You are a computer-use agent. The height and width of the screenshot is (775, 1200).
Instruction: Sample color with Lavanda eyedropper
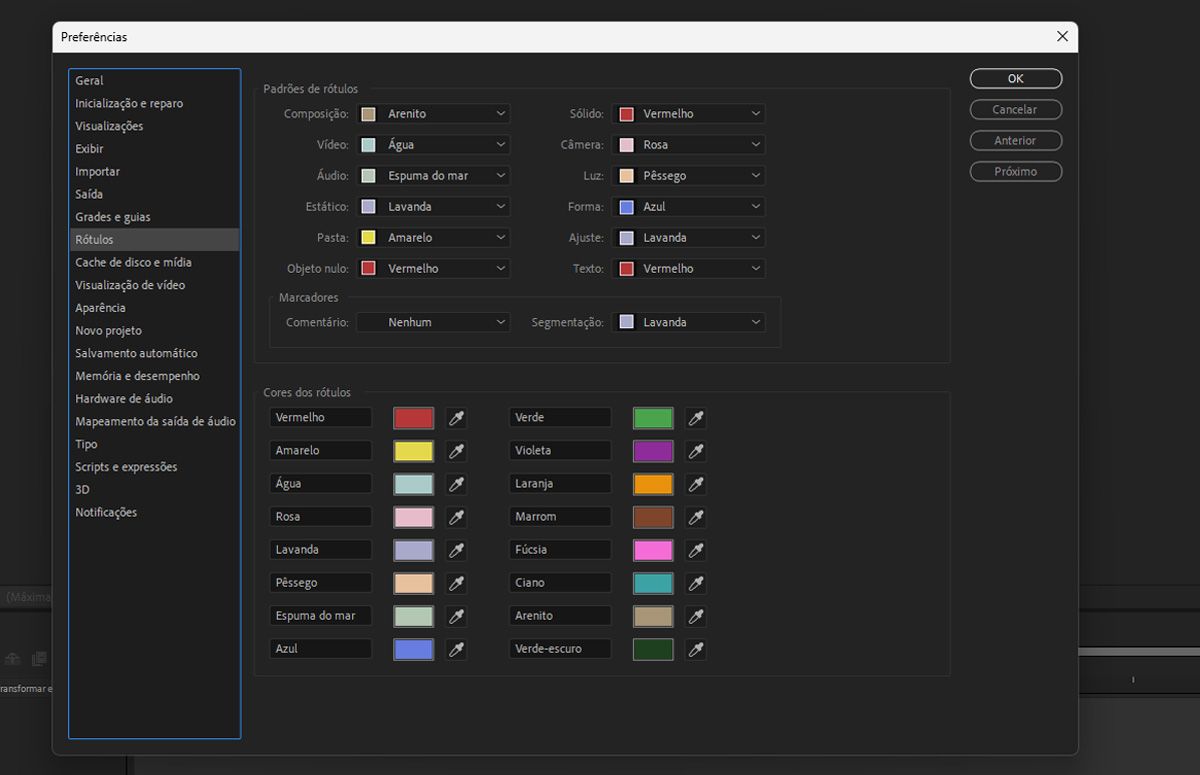tap(456, 550)
